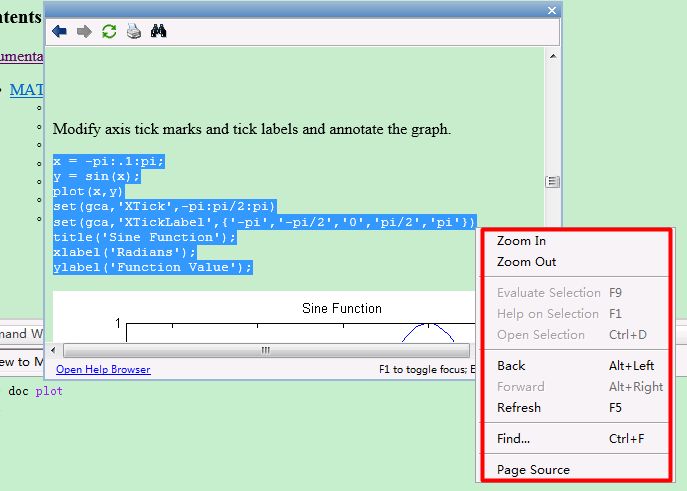Click the horizontal scrollbar thumb
This screenshot has width=687, height=491.
click(266, 350)
